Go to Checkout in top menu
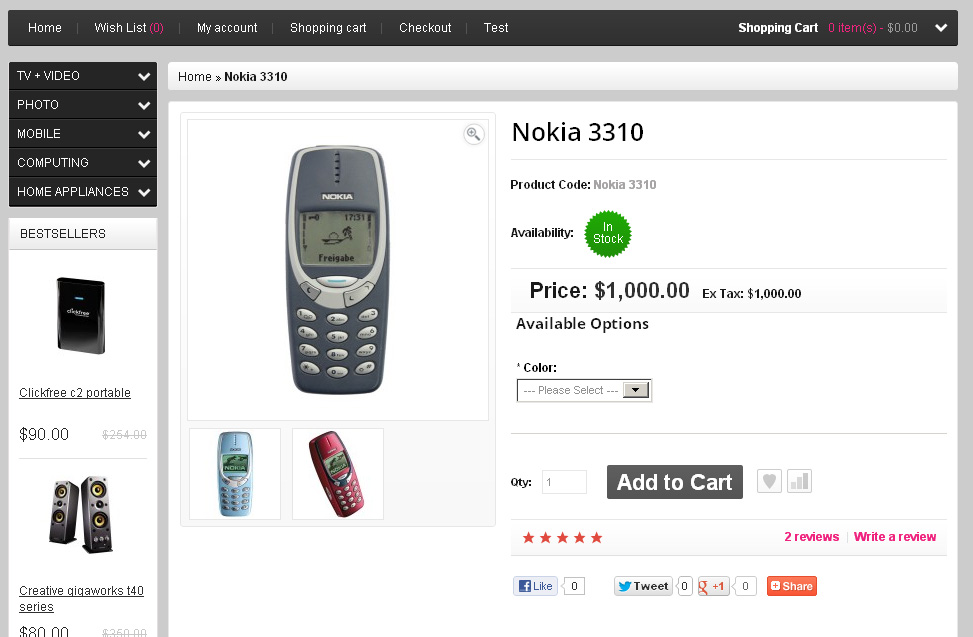Screen dimensions: 973x637 (x=425, y=28)
